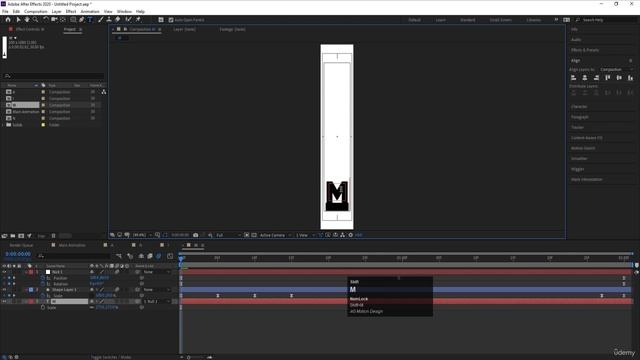
Task: Switch to the Render Queue tab
Action: (21, 245)
